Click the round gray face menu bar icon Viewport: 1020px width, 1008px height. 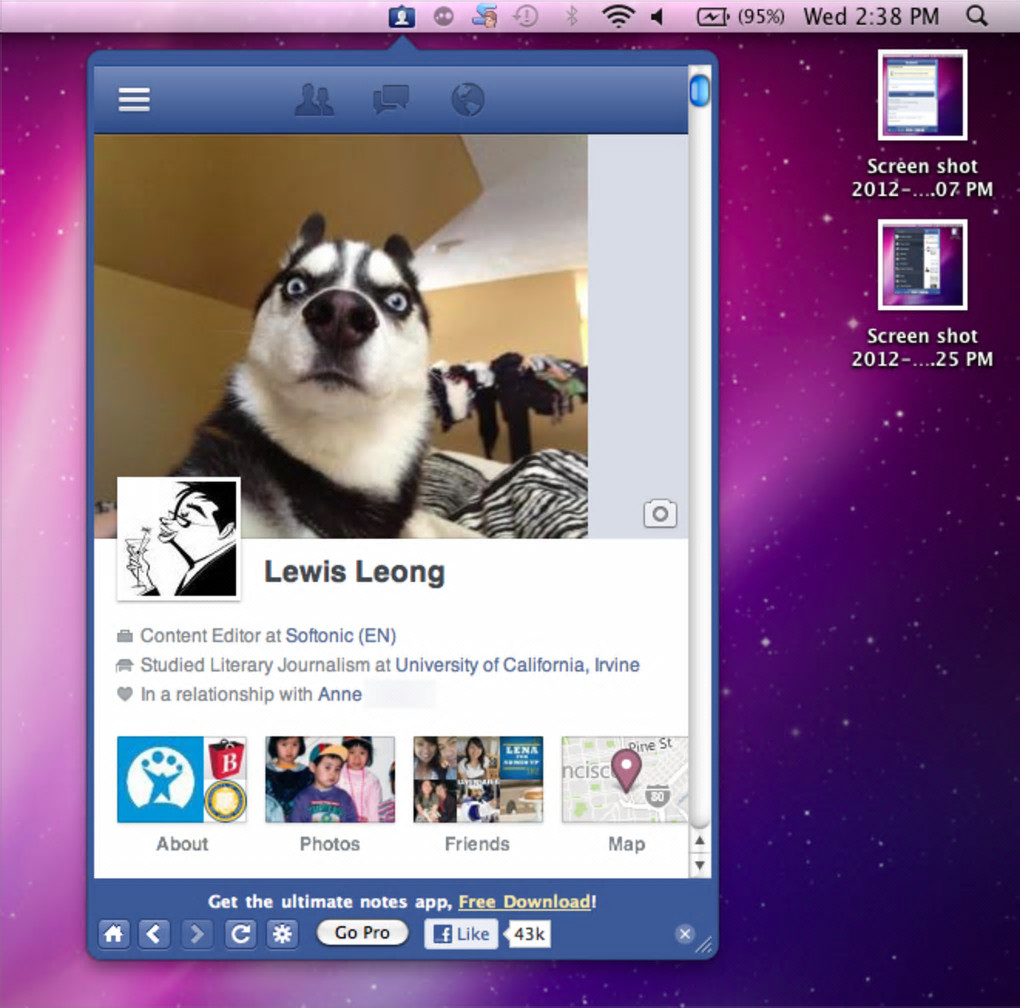pyautogui.click(x=444, y=16)
